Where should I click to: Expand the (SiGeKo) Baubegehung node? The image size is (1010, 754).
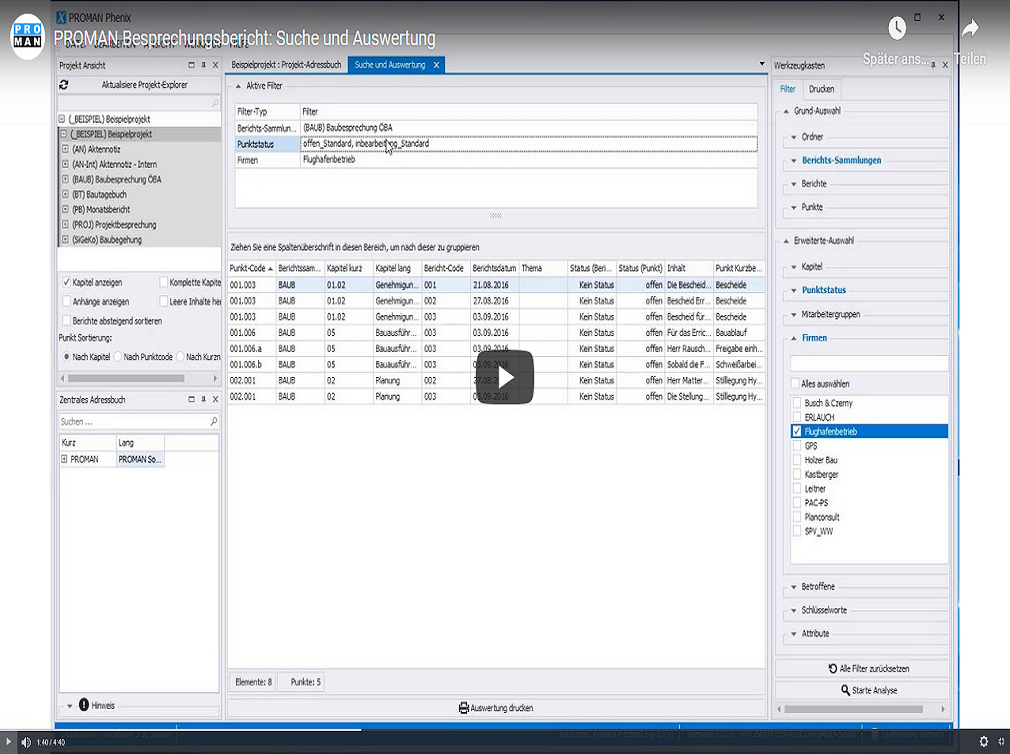pos(65,240)
